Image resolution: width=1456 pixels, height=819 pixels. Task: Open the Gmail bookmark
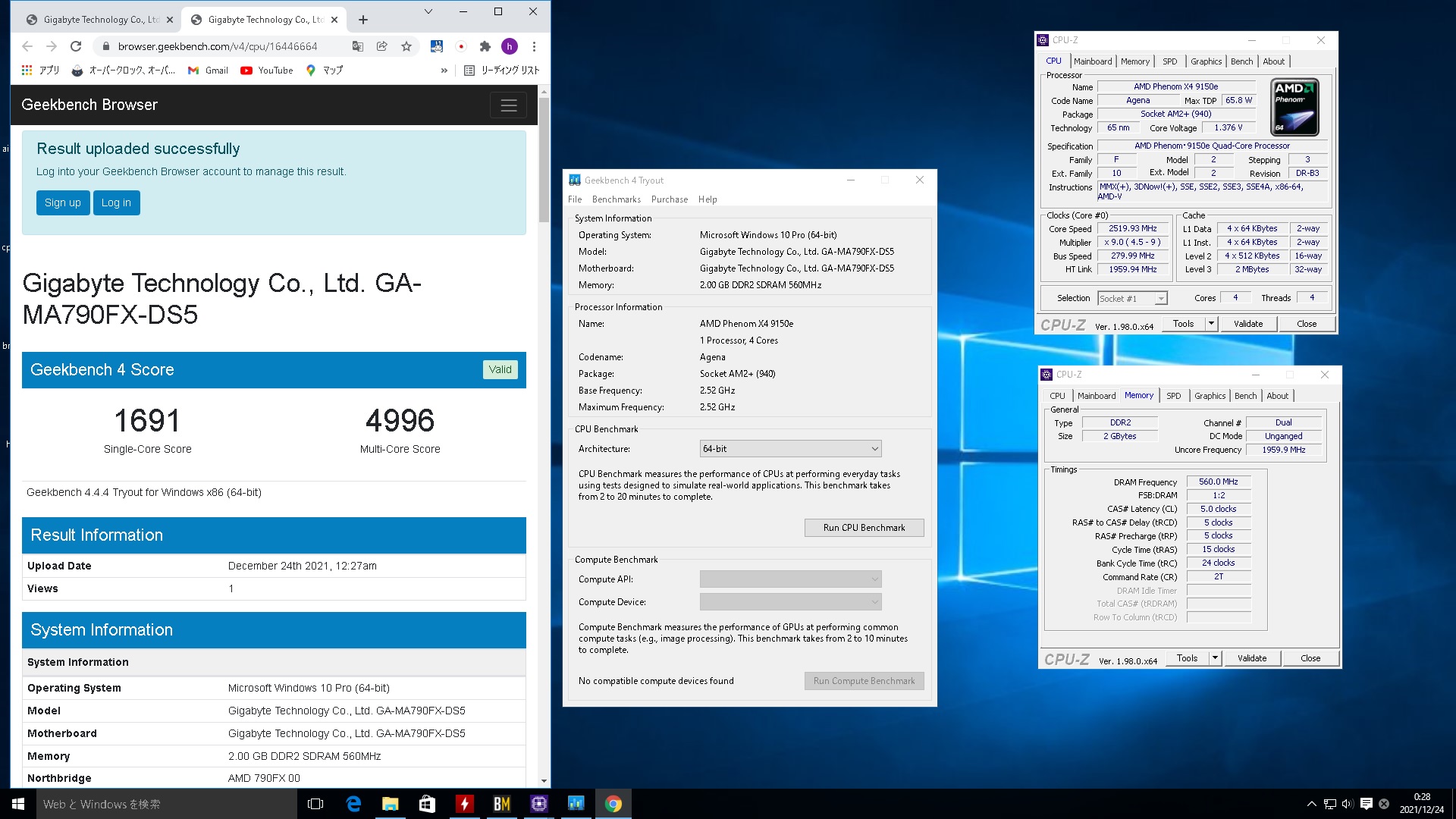[x=208, y=70]
